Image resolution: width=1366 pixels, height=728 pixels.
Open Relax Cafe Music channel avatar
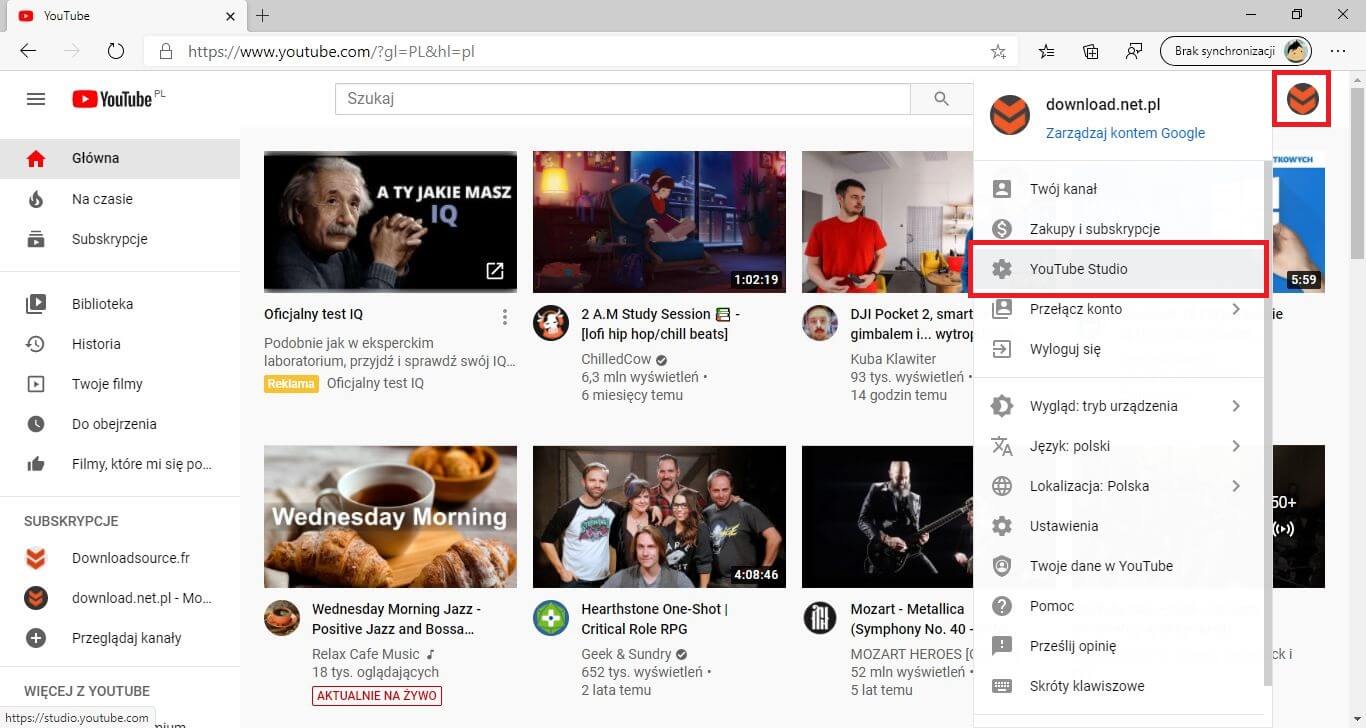(282, 618)
